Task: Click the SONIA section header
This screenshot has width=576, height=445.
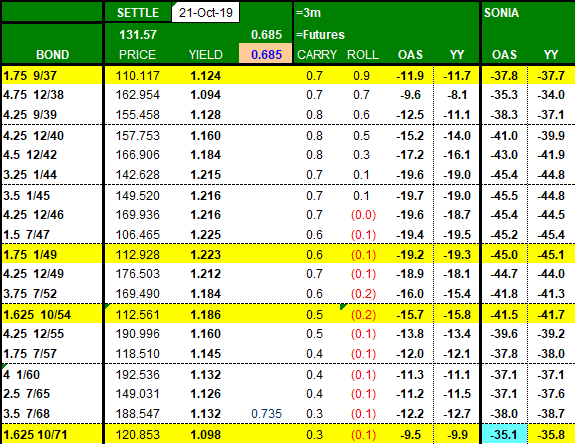Action: [501, 13]
